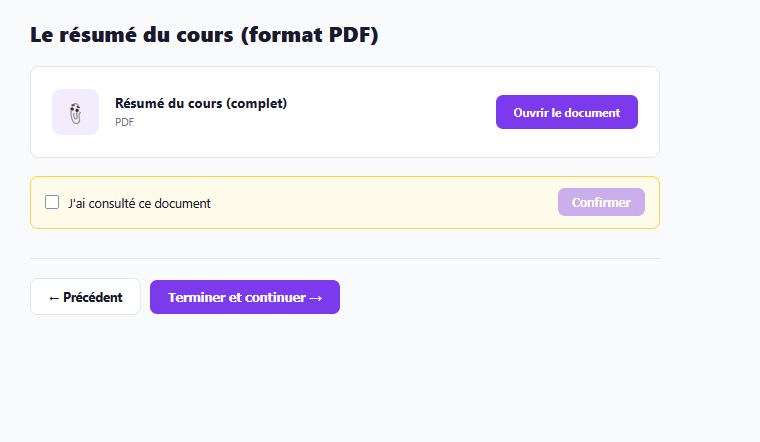Click (format PDF) in the page heading
Viewport: 760px width, 442px height.
[310, 35]
